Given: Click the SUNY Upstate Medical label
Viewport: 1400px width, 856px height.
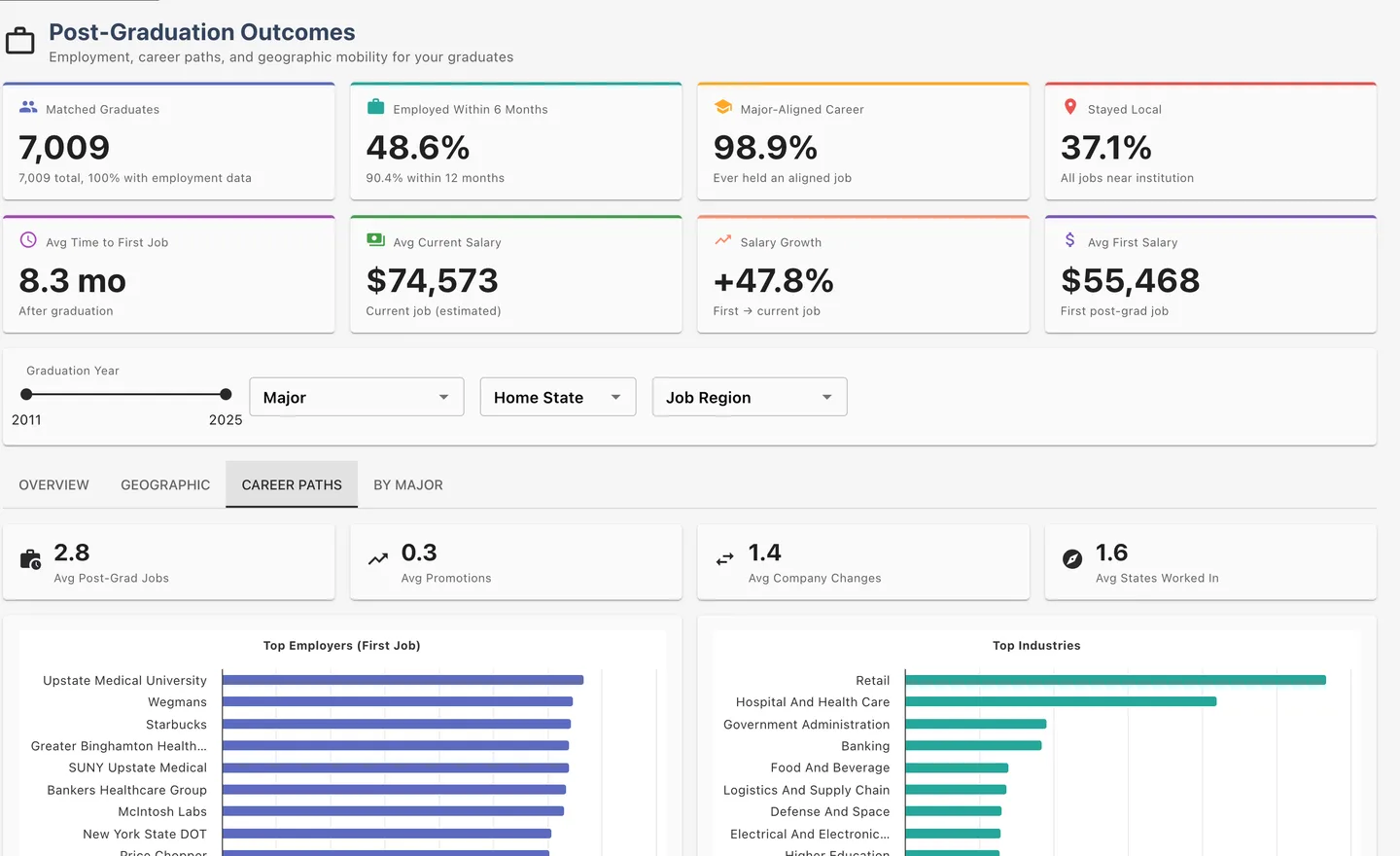Looking at the screenshot, I should click(138, 767).
